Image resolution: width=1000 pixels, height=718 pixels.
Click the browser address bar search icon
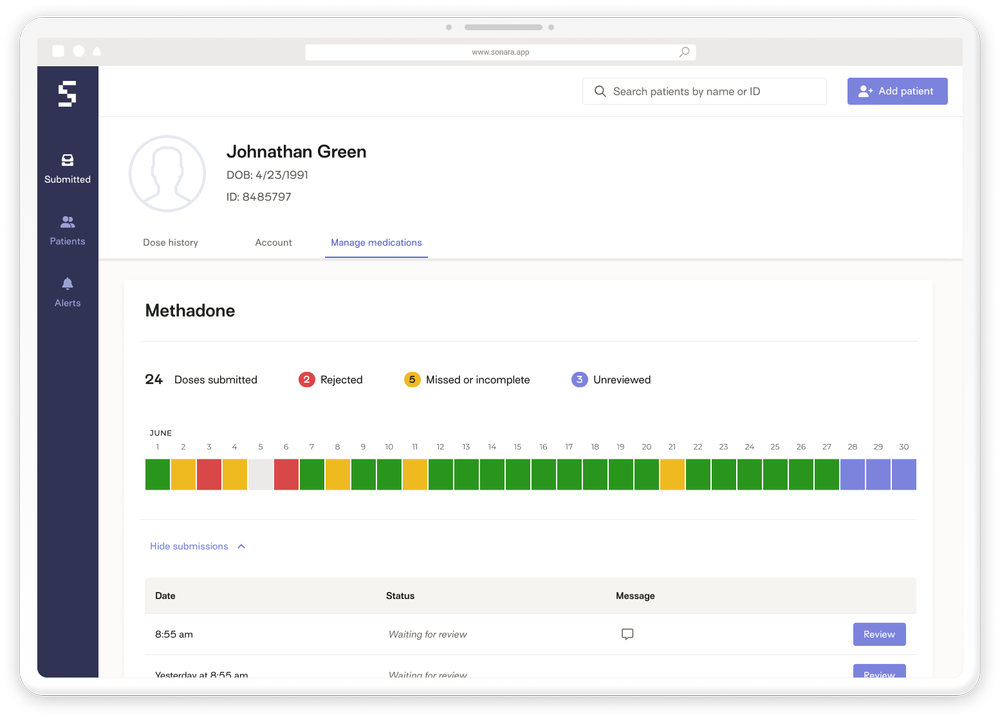click(684, 52)
